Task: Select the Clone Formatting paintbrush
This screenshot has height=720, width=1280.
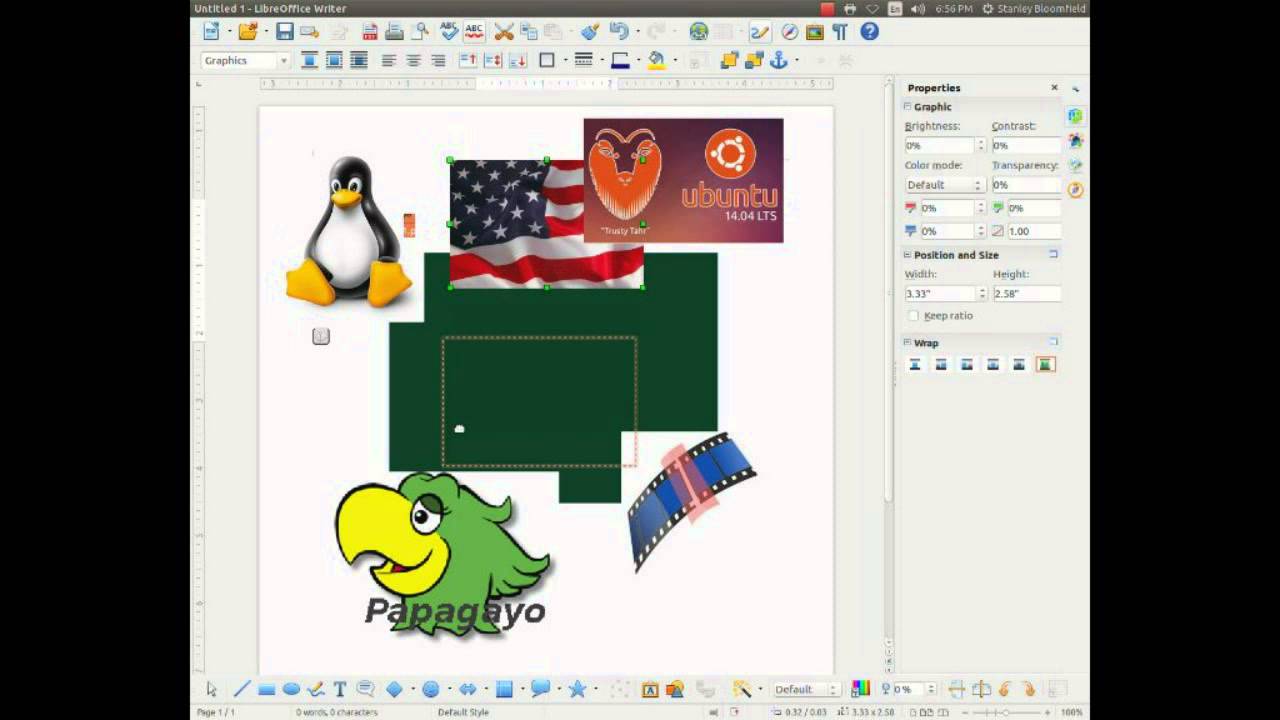Action: pos(590,32)
